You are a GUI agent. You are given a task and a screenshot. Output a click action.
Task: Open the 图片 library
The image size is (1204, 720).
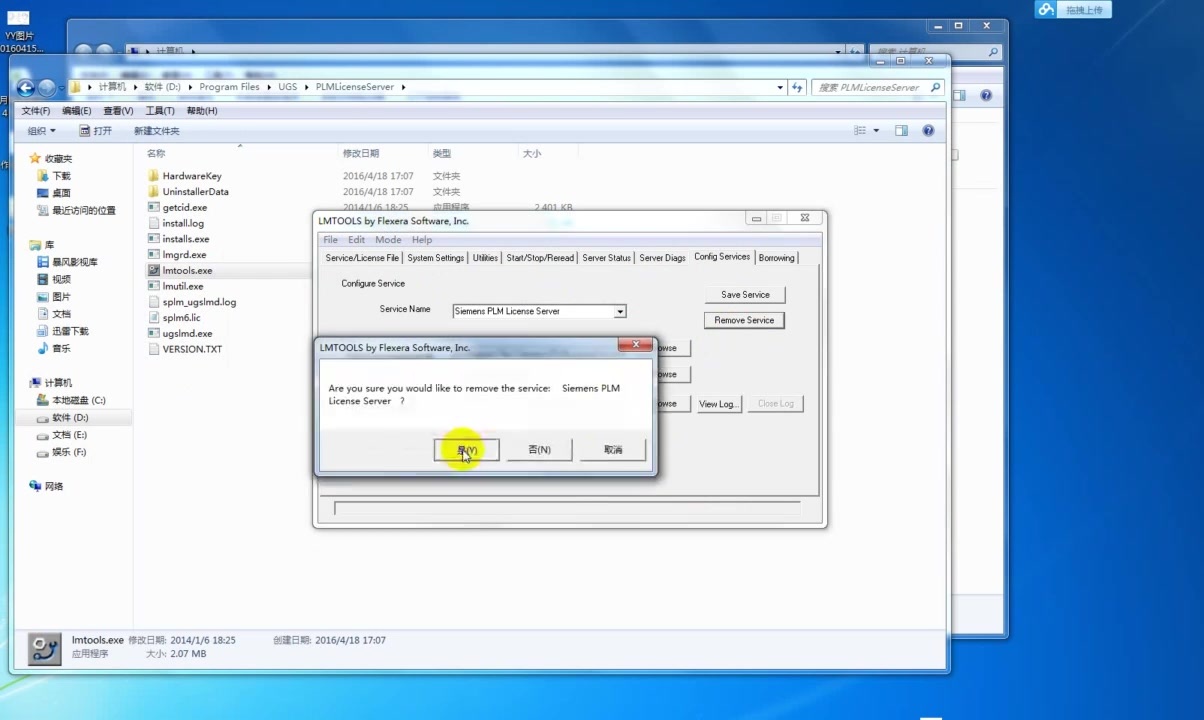[x=61, y=297]
